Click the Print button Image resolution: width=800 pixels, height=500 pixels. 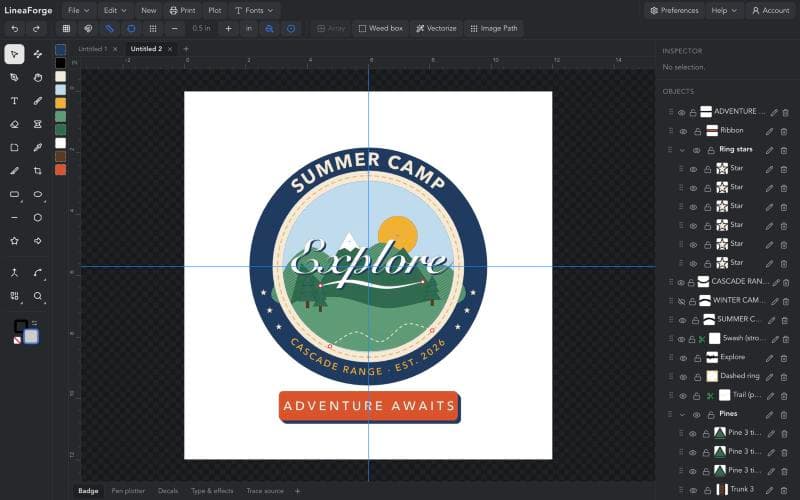[x=182, y=10]
